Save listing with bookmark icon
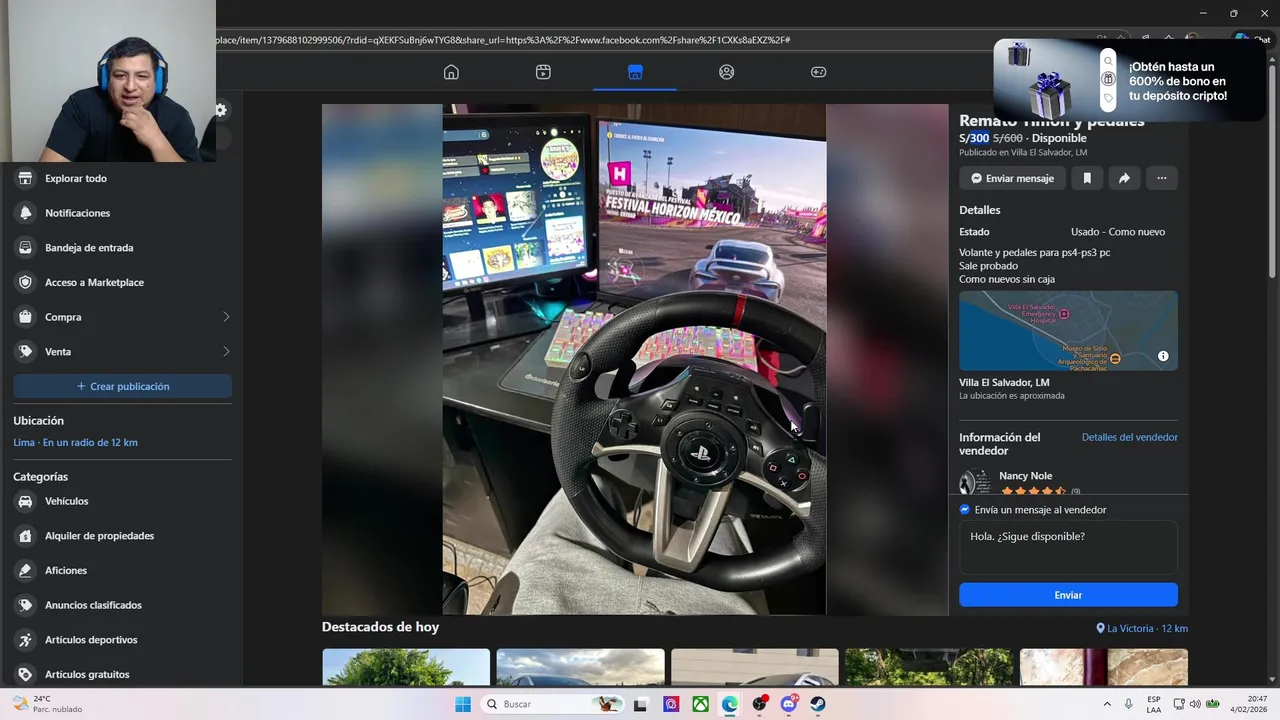The width and height of the screenshot is (1280, 720). [1087, 178]
